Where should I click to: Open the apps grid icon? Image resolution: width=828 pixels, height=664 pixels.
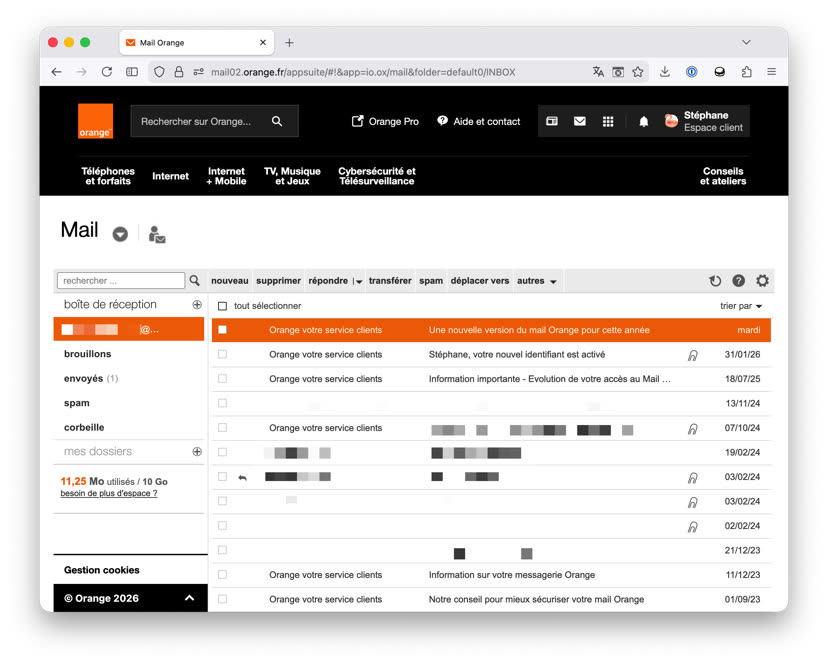click(x=608, y=121)
